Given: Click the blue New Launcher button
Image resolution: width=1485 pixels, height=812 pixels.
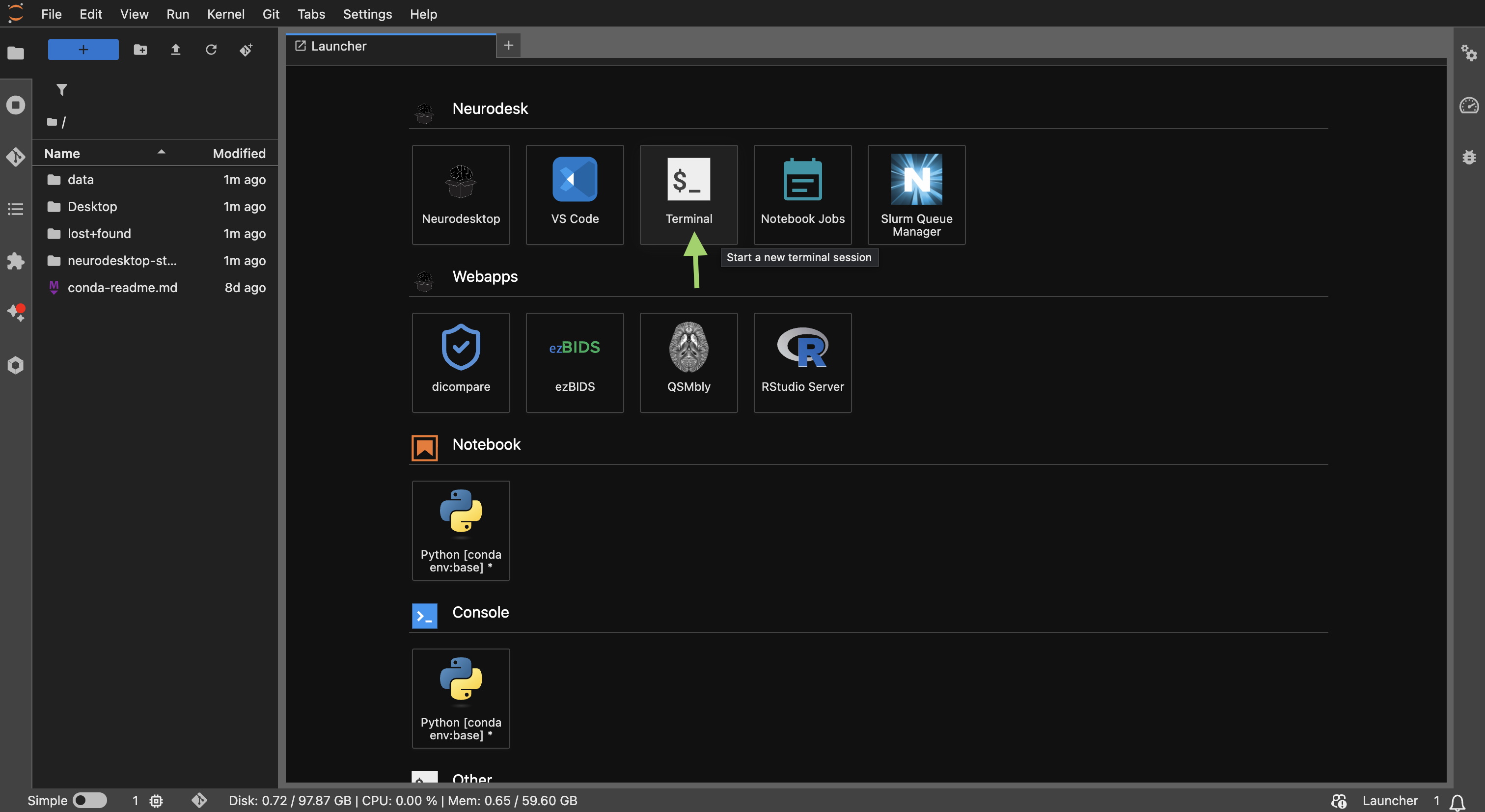Looking at the screenshot, I should pos(83,50).
